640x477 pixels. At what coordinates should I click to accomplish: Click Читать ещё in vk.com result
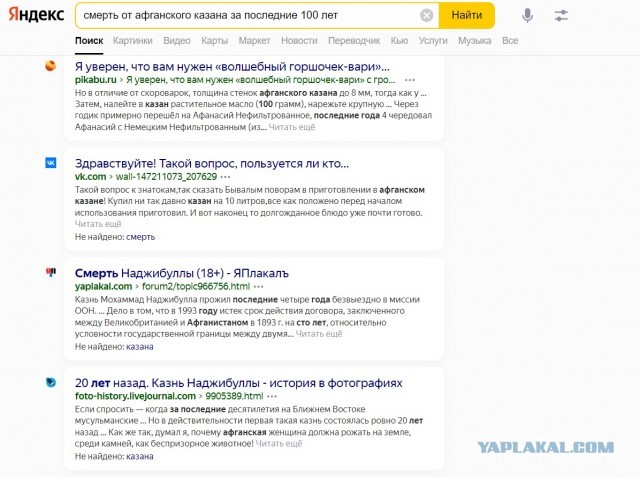pos(98,224)
